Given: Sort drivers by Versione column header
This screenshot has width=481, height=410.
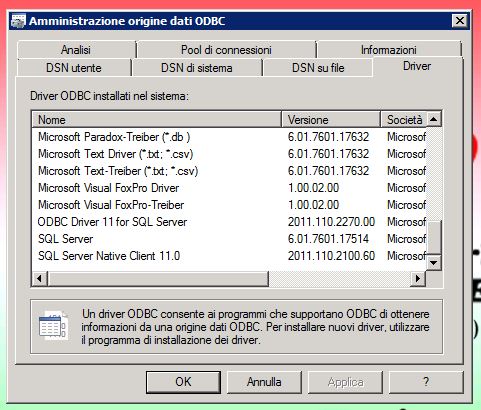Looking at the screenshot, I should click(331, 120).
